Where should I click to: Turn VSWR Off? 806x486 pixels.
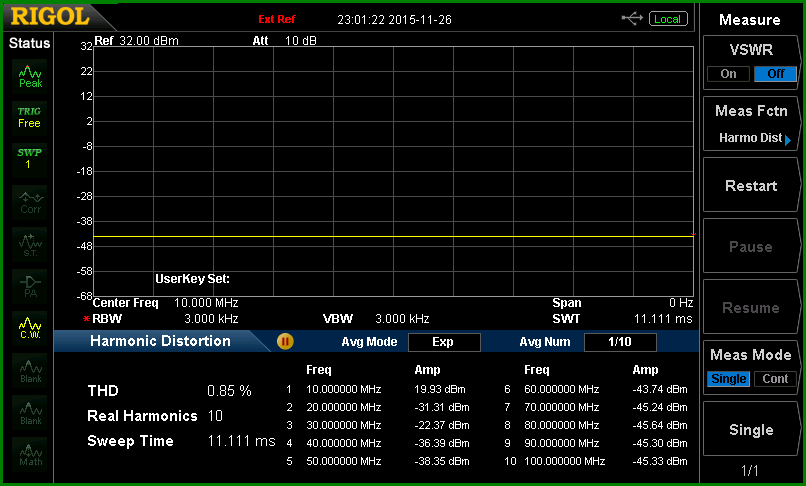tap(775, 74)
